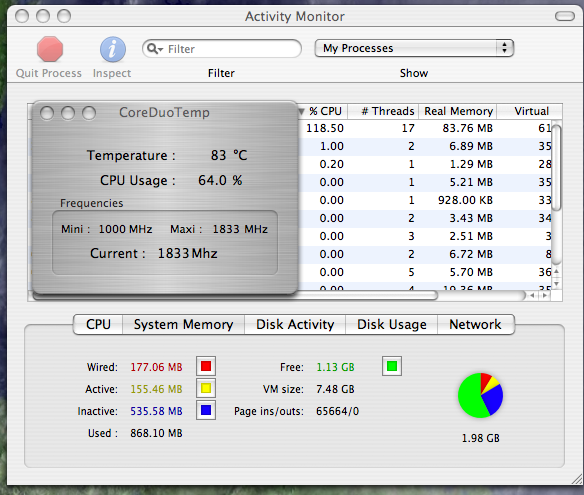Zoom the Activity Monitor window
This screenshot has width=584, height=495.
(x=64, y=16)
